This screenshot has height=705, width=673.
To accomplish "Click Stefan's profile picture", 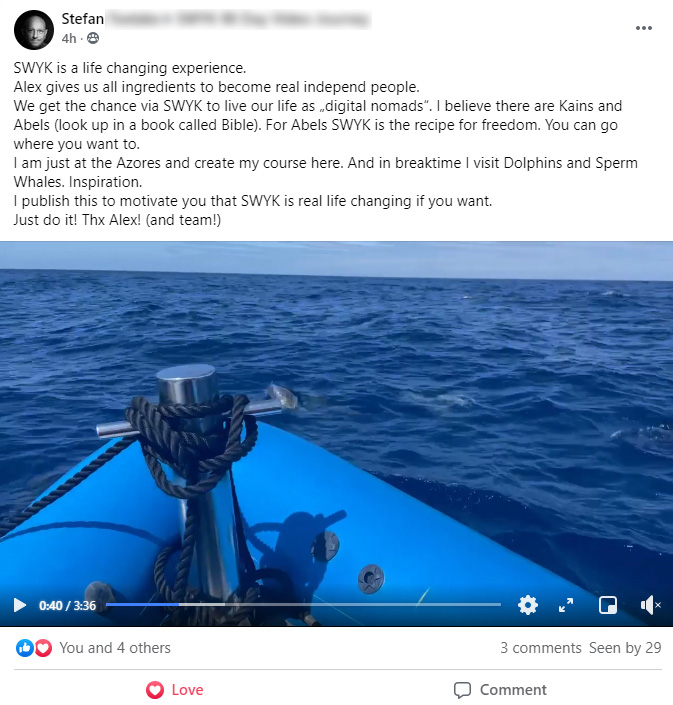I will [34, 30].
